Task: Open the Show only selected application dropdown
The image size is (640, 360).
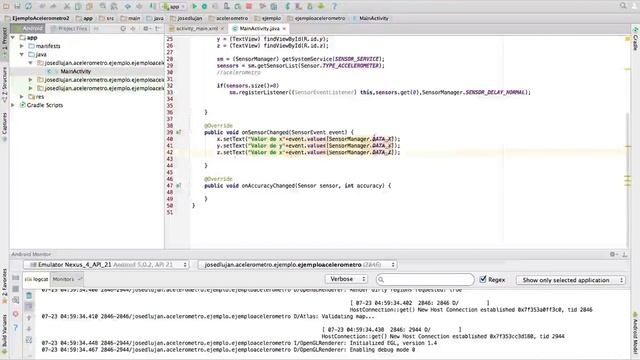Action: coord(571,280)
